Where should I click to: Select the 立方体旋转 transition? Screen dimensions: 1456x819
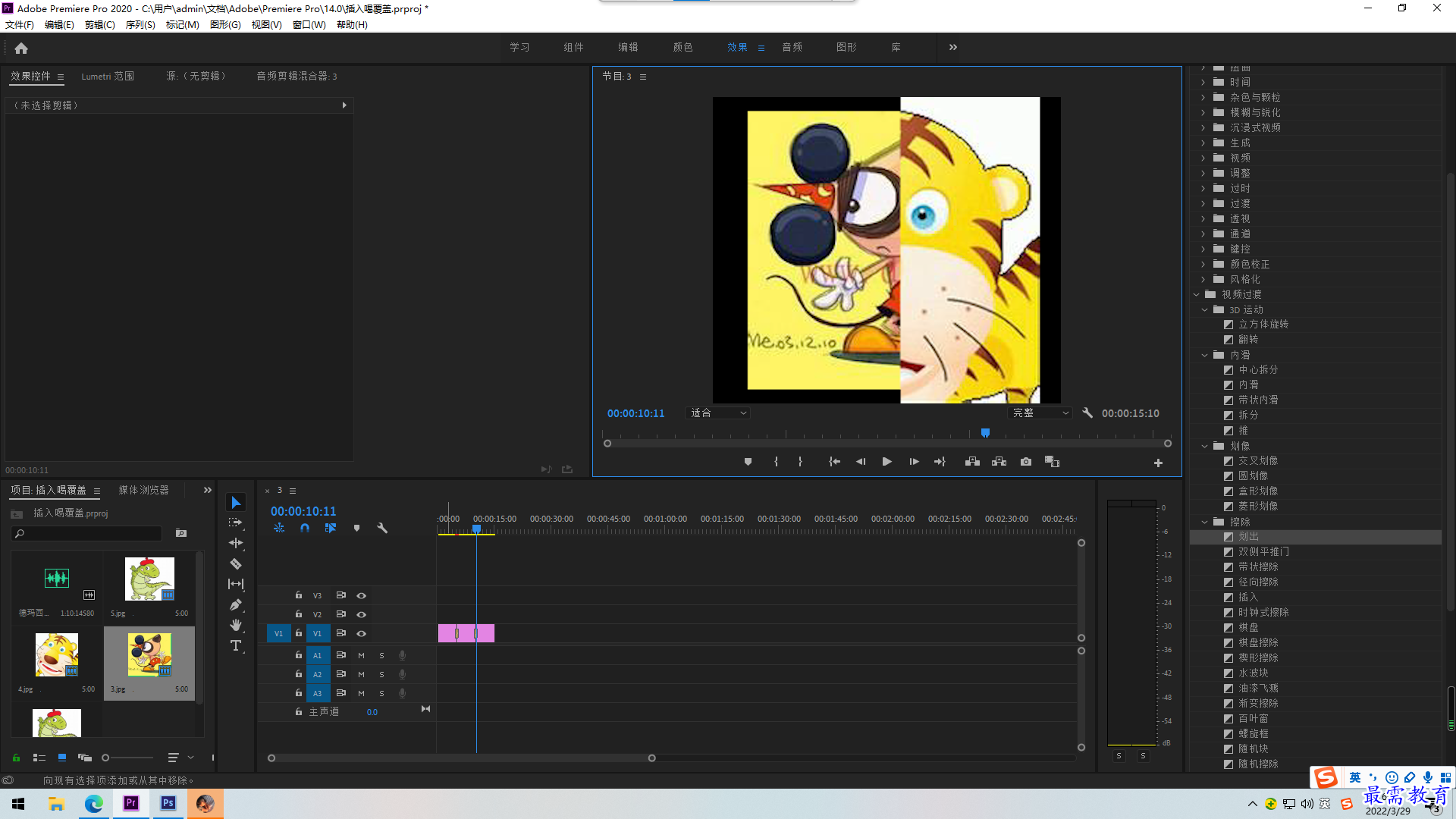click(x=1263, y=324)
